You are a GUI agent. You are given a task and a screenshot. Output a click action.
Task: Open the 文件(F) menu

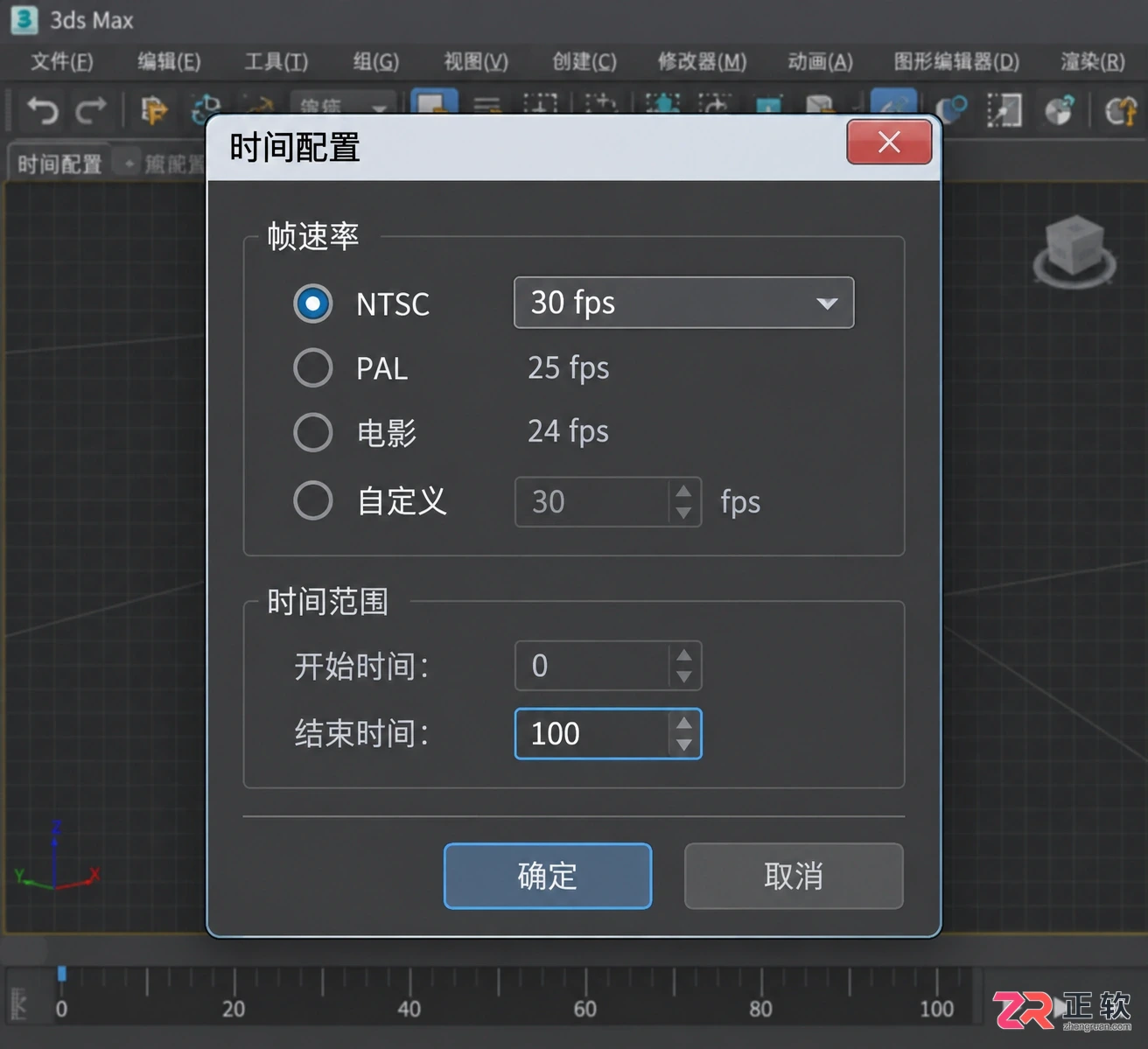(x=61, y=61)
